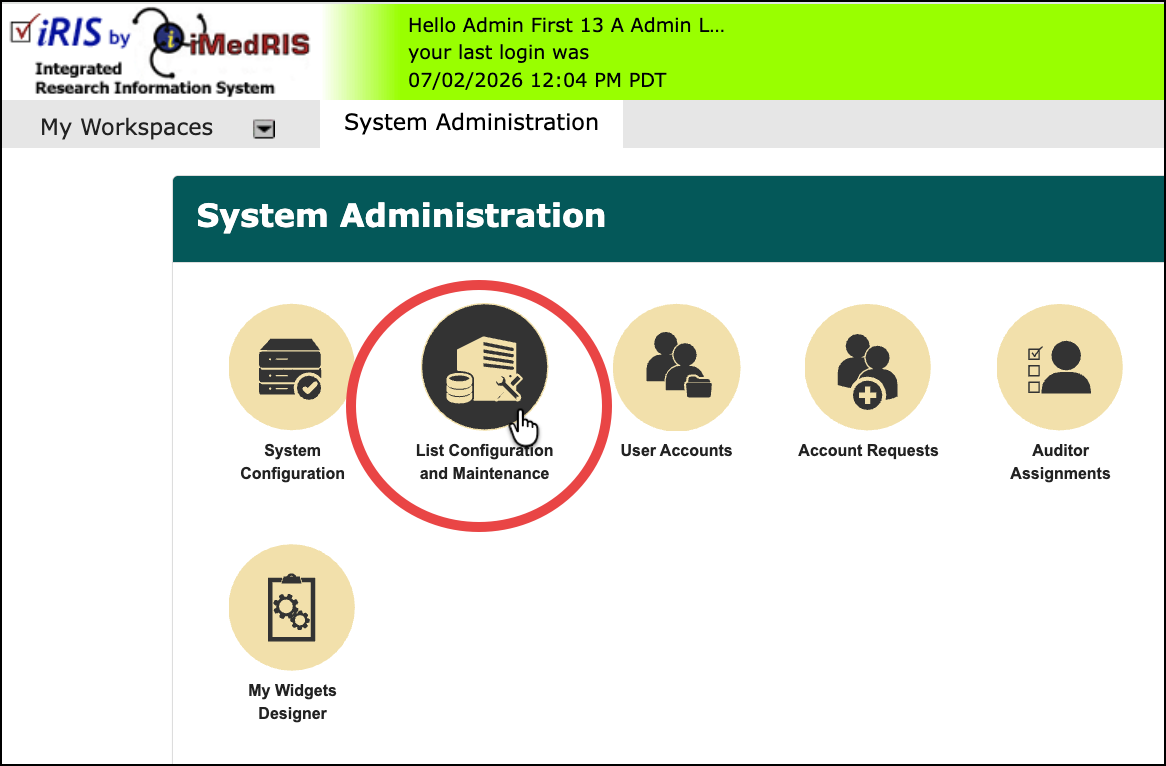Click the System Configuration label
This screenshot has width=1166, height=766.
[x=292, y=462]
